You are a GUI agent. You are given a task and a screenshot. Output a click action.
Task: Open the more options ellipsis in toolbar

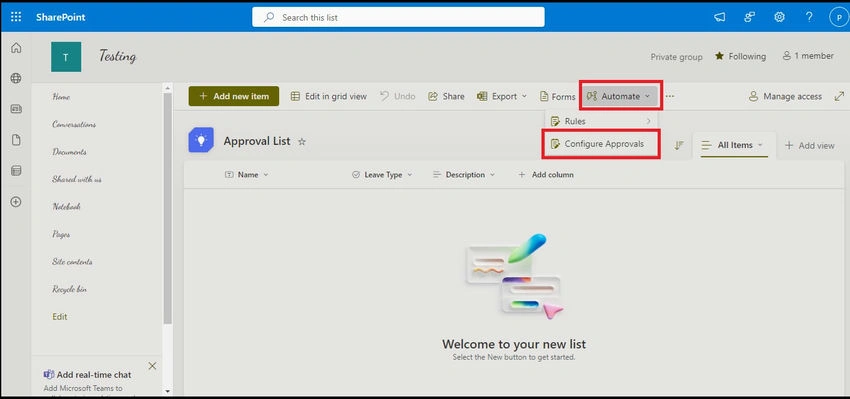pos(670,96)
